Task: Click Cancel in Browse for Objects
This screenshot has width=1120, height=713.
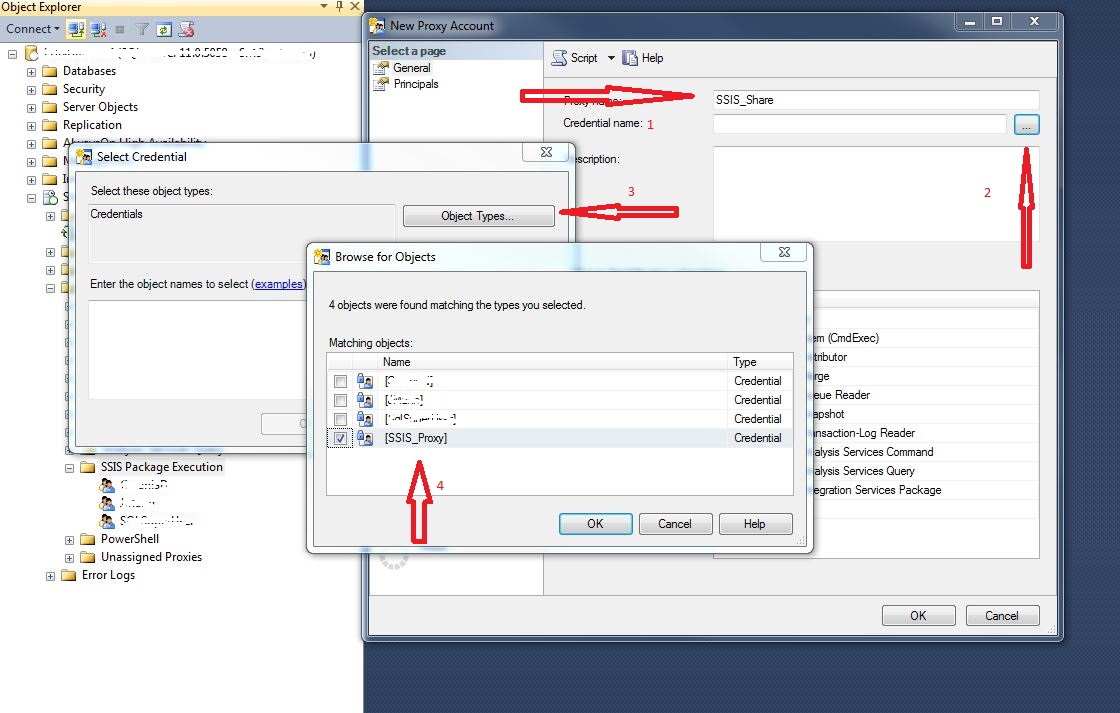Action: [674, 524]
